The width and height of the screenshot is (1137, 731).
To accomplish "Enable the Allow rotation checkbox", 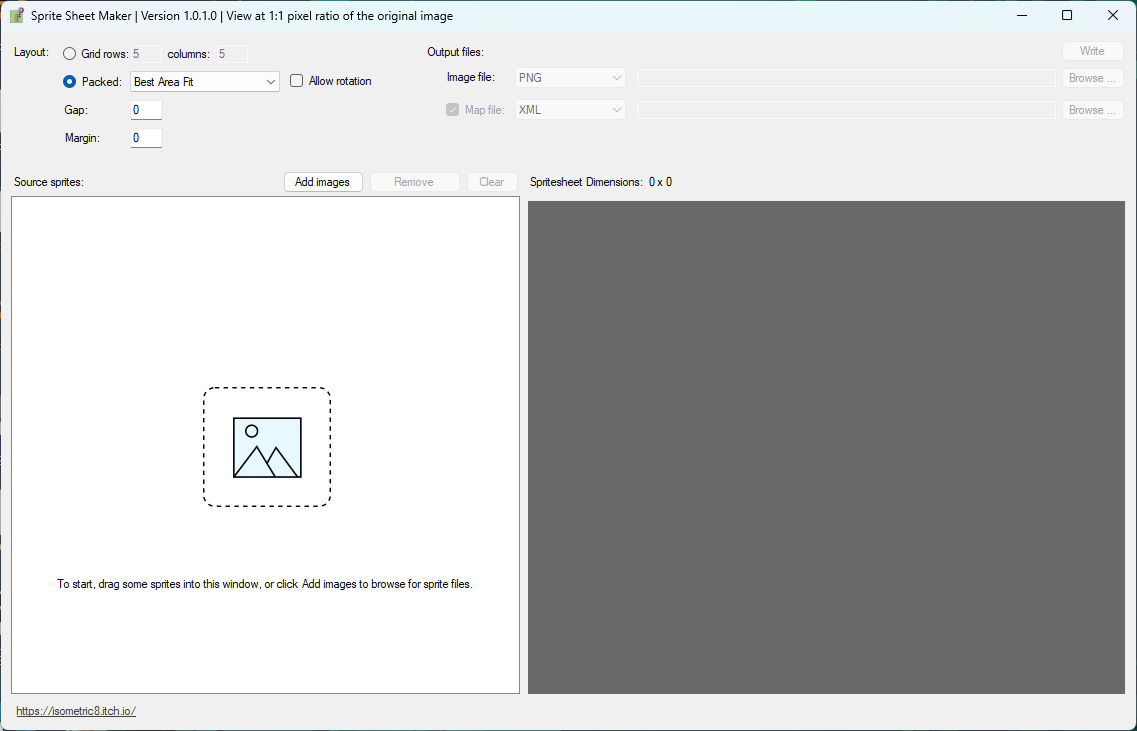I will click(x=297, y=81).
